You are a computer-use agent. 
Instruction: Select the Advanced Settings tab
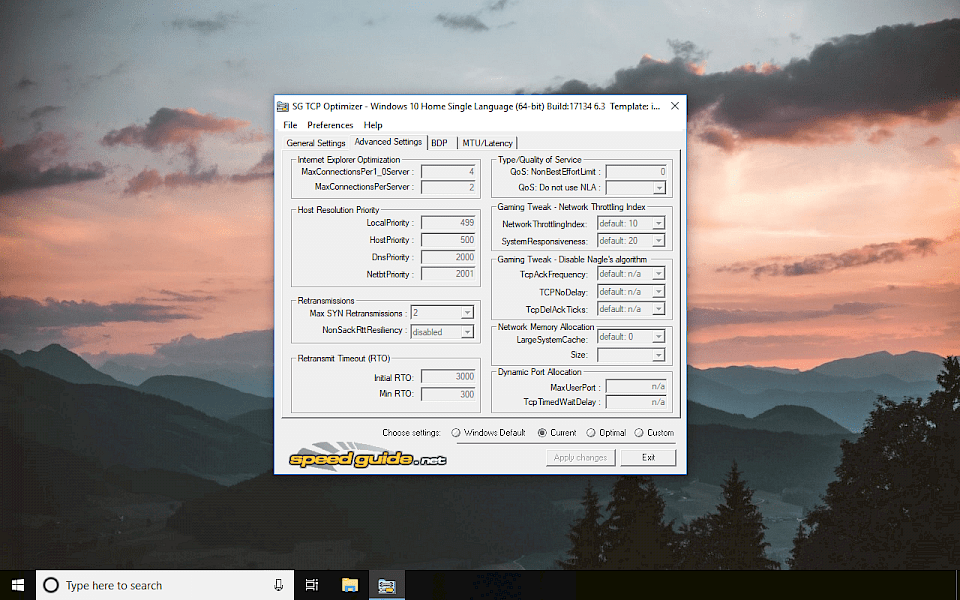tap(388, 142)
